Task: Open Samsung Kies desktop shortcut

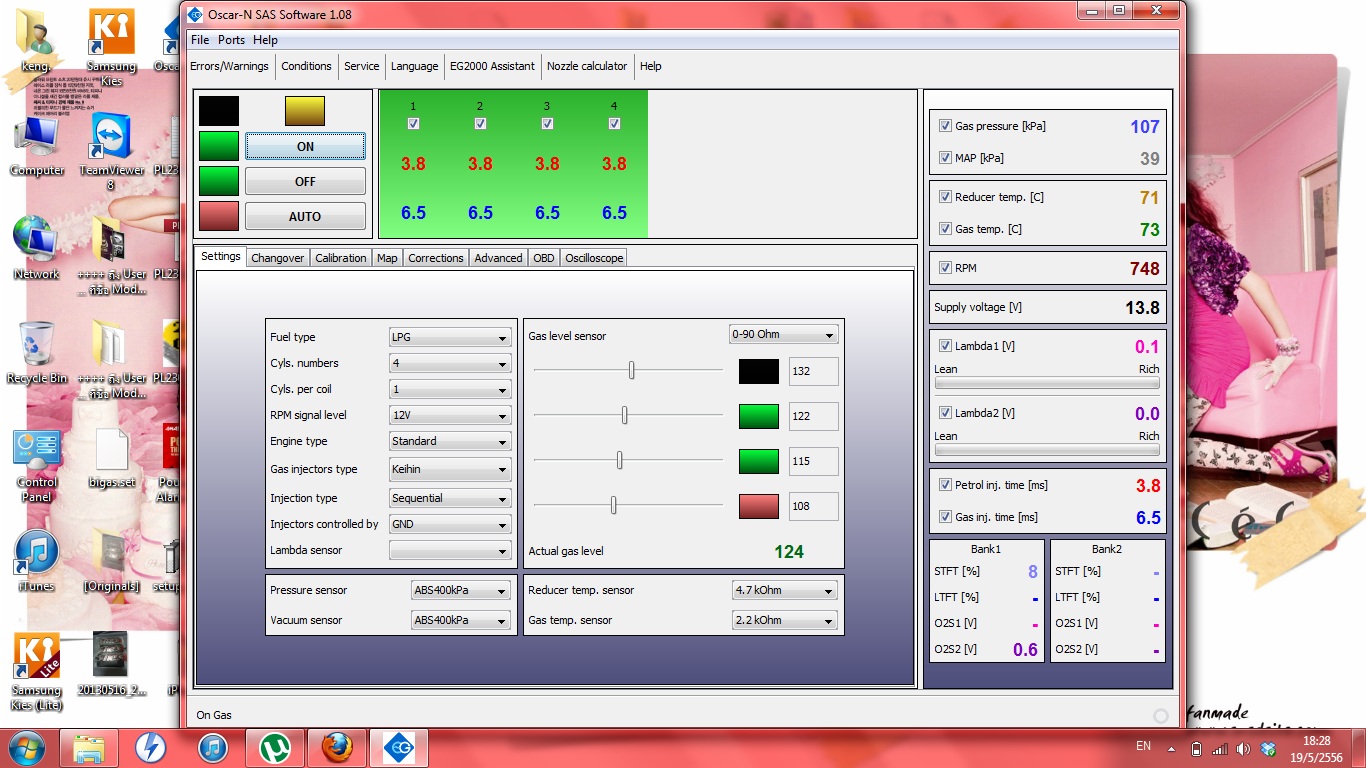Action: 111,47
